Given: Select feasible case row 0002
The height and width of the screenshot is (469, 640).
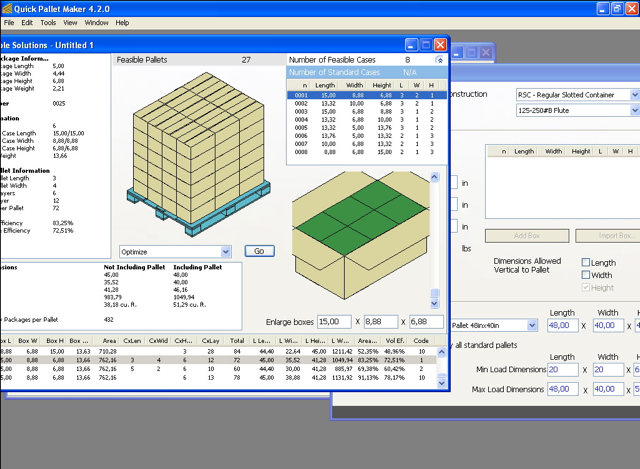Looking at the screenshot, I should 367,103.
